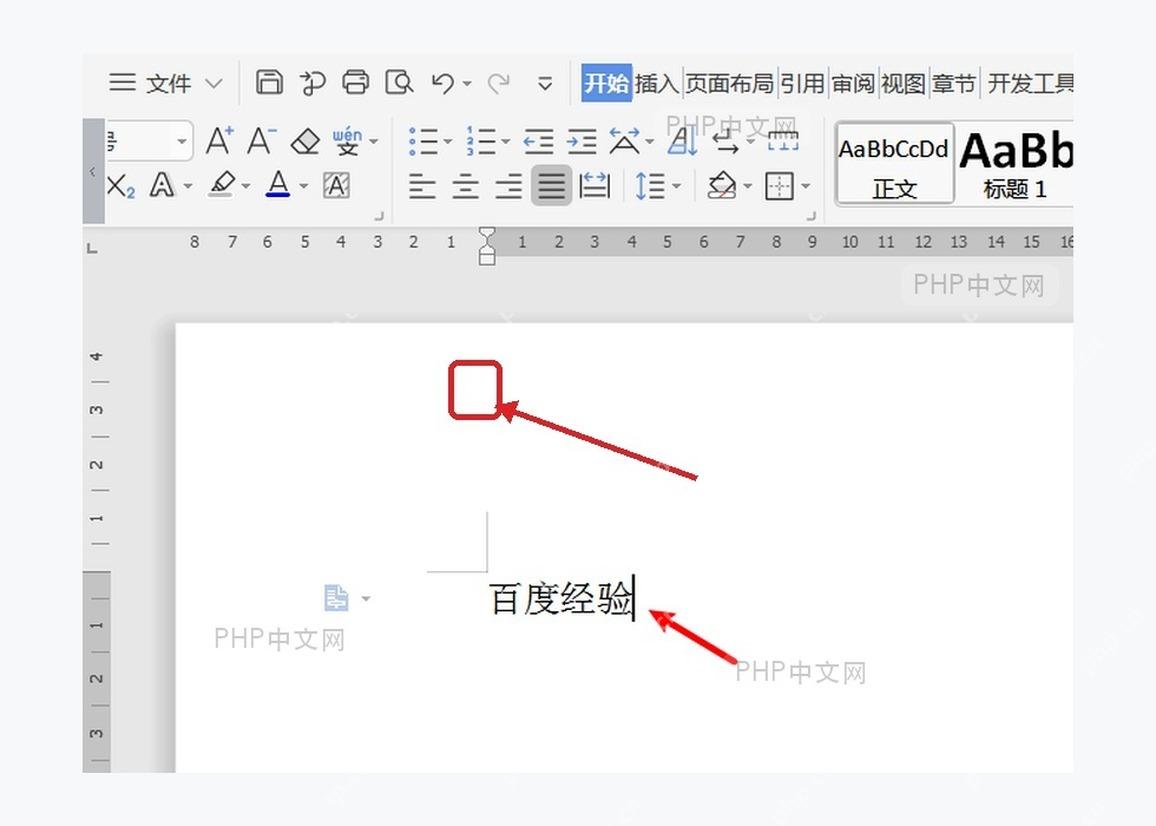Screen dimensions: 1156x826
Task: Click the 百度经验 text in document
Action: [x=561, y=598]
